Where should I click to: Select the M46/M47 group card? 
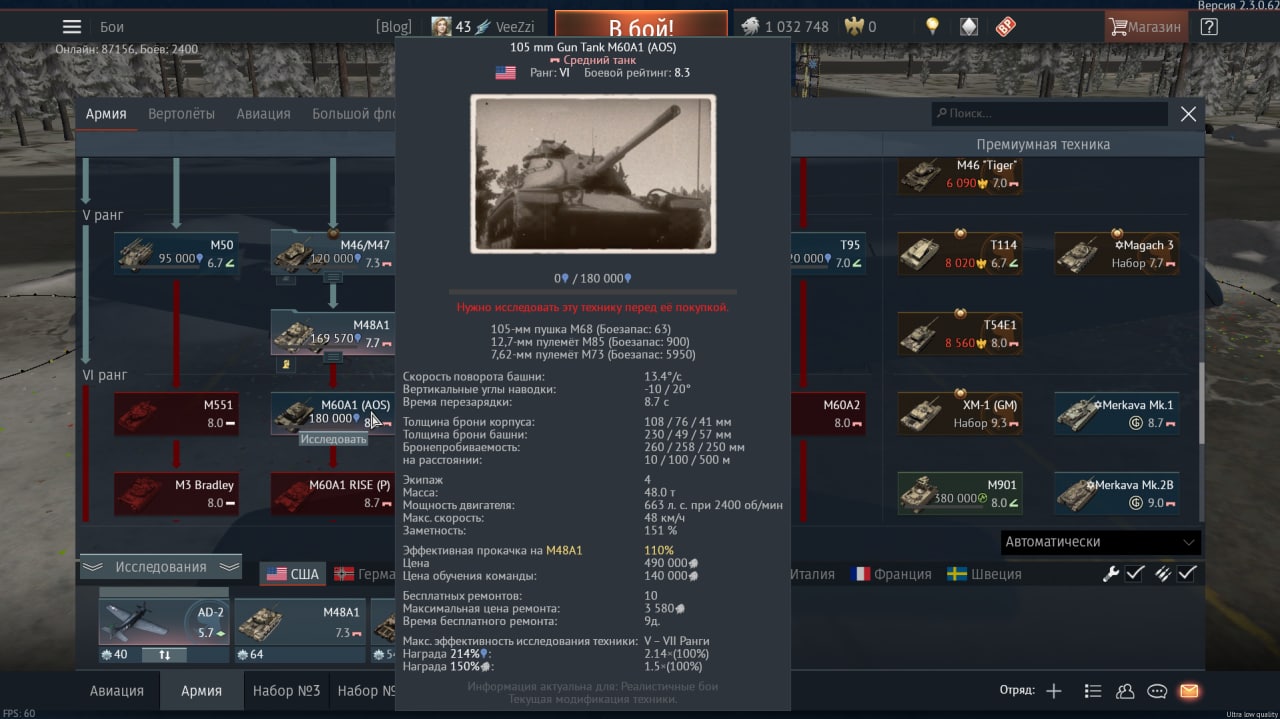click(332, 253)
